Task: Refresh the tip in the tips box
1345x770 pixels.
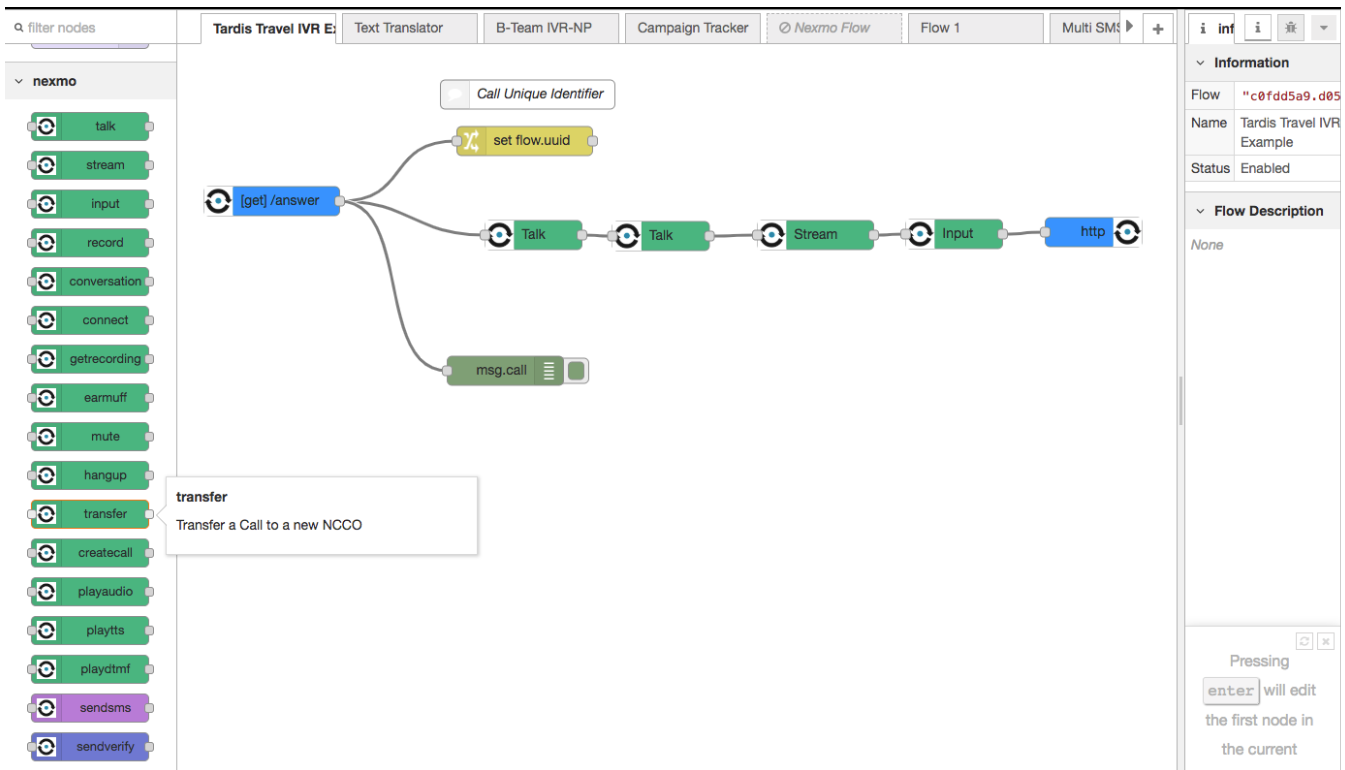Action: (x=1304, y=641)
